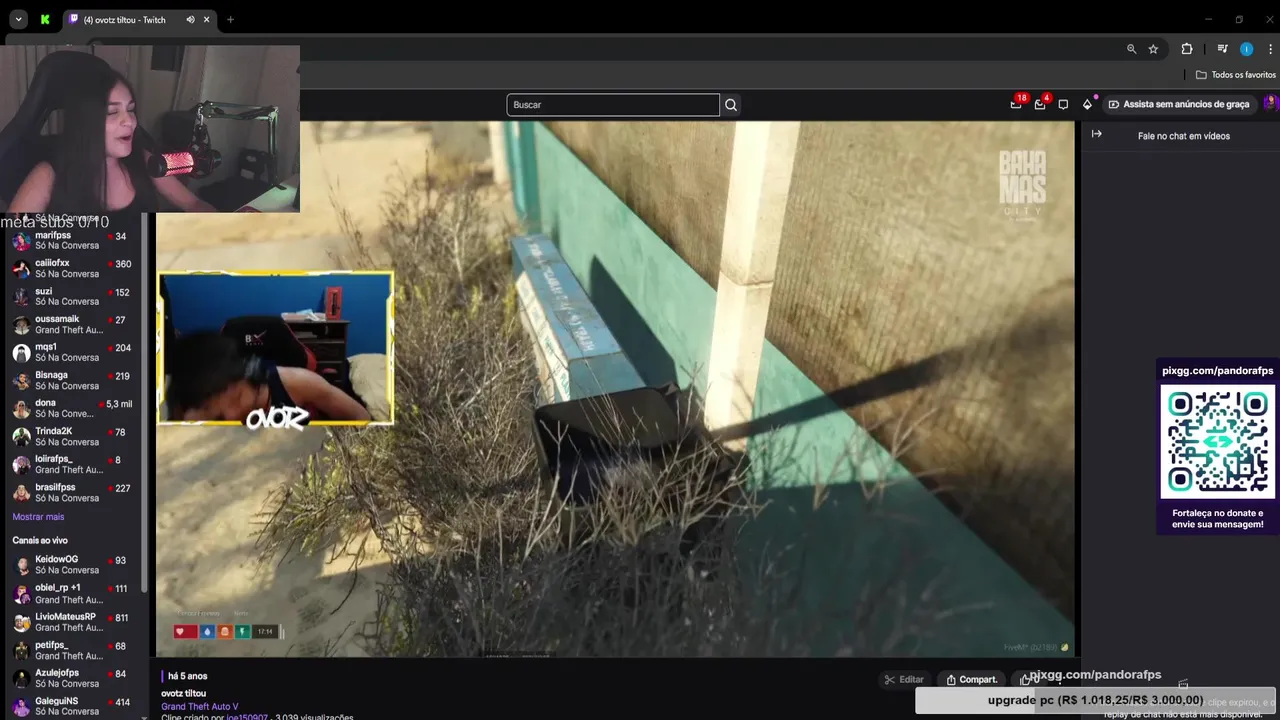Image resolution: width=1280 pixels, height=720 pixels.
Task: Open the Kick pinned tab
Action: pos(45,19)
